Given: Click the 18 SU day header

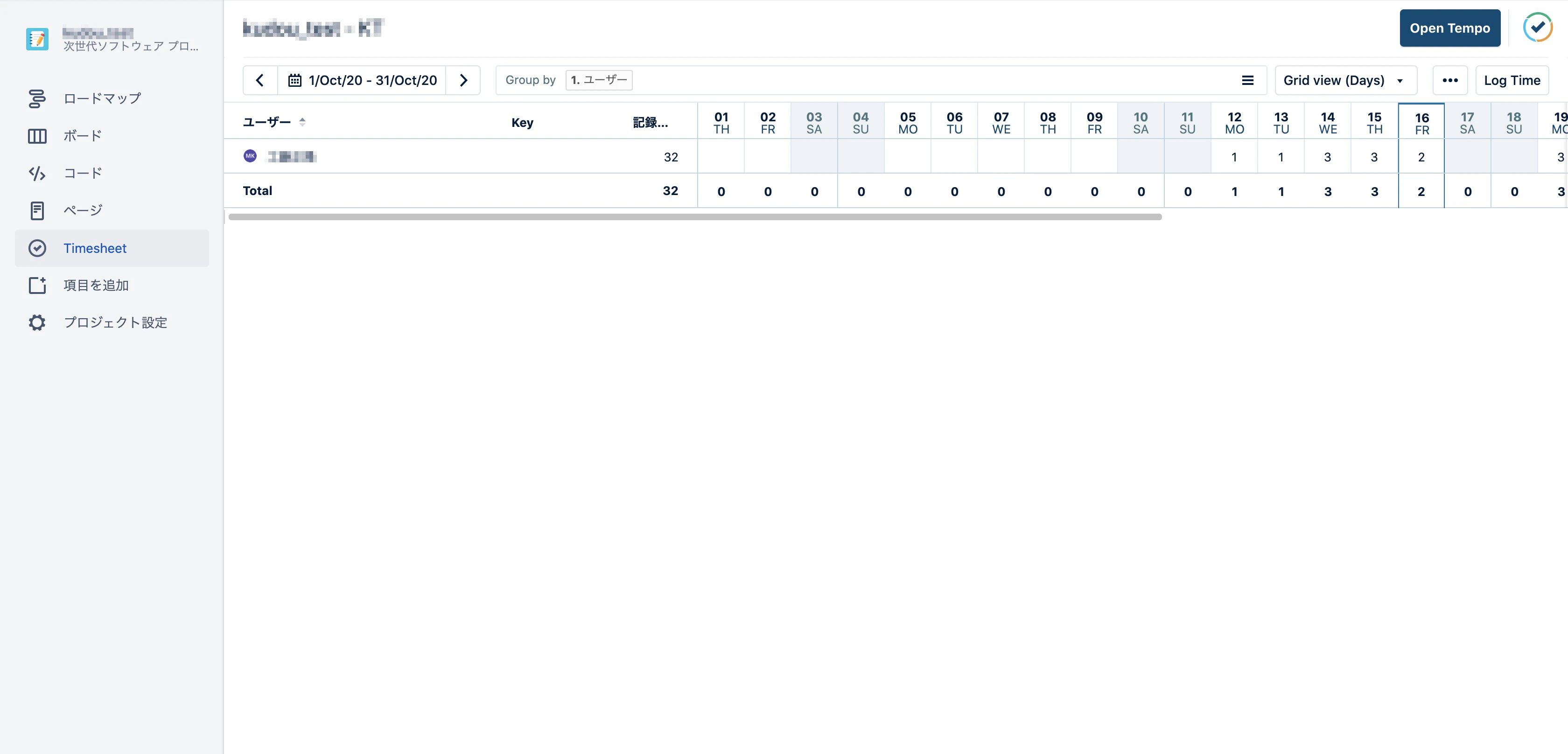Looking at the screenshot, I should pyautogui.click(x=1514, y=122).
